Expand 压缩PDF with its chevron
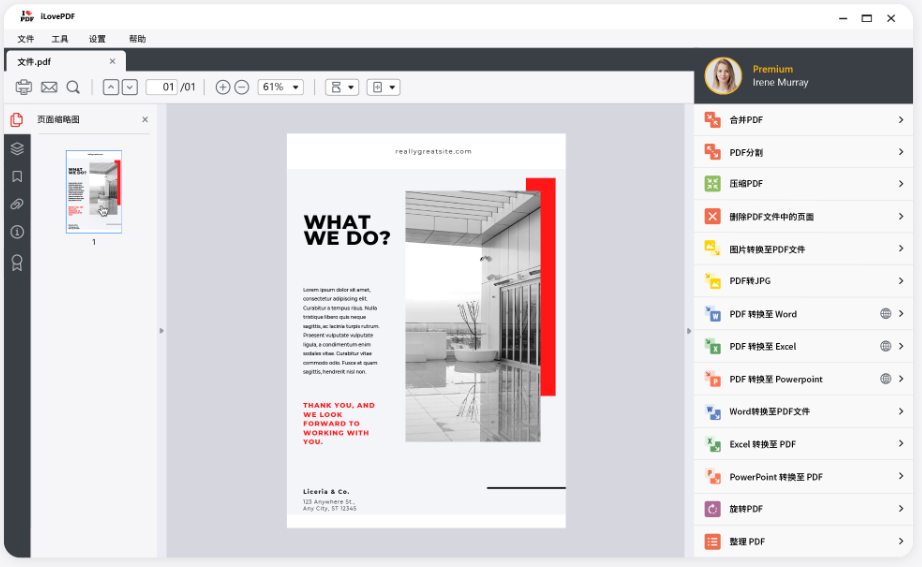 point(901,184)
